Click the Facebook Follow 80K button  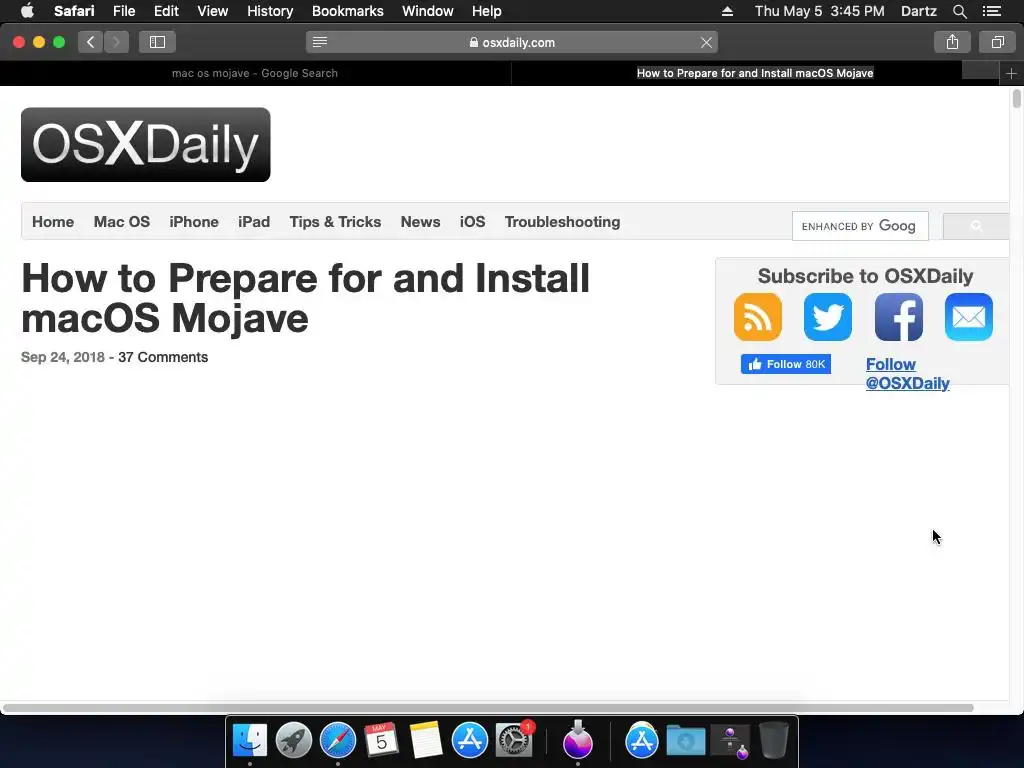coord(786,364)
